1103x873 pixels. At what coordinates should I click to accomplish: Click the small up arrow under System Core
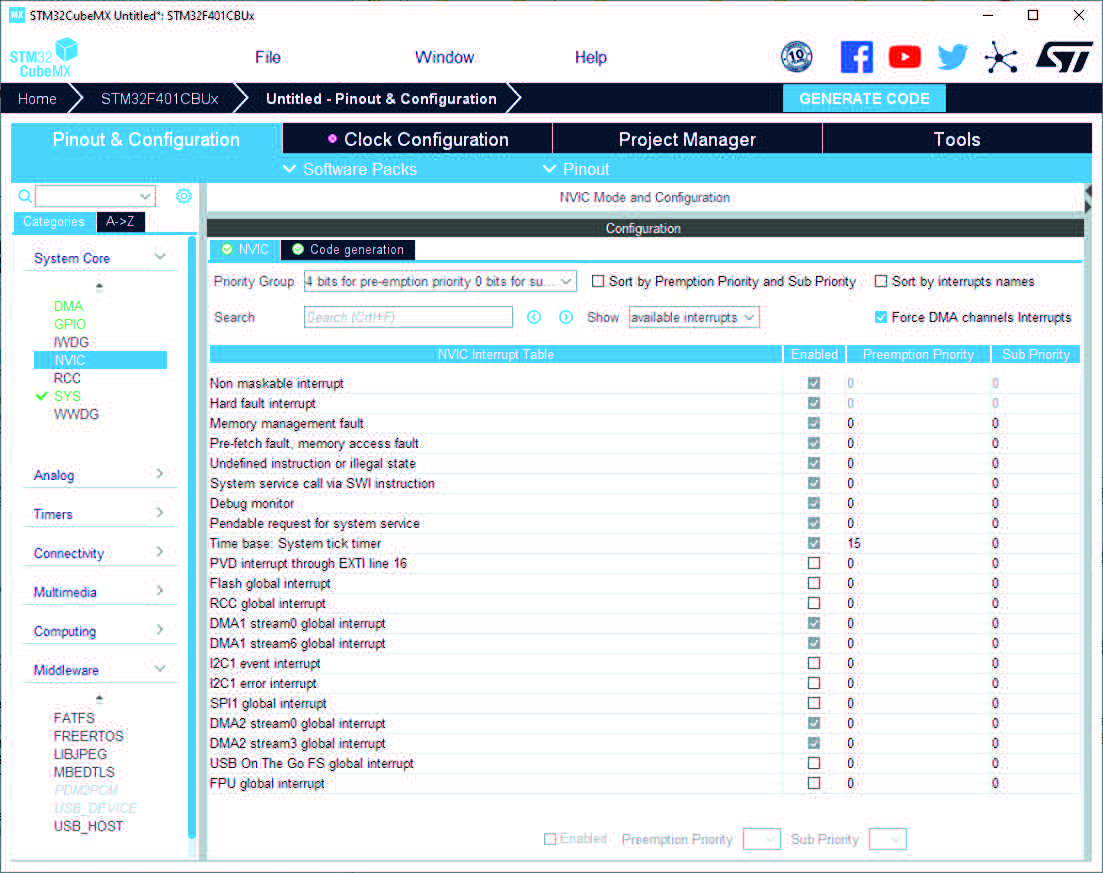point(99,286)
